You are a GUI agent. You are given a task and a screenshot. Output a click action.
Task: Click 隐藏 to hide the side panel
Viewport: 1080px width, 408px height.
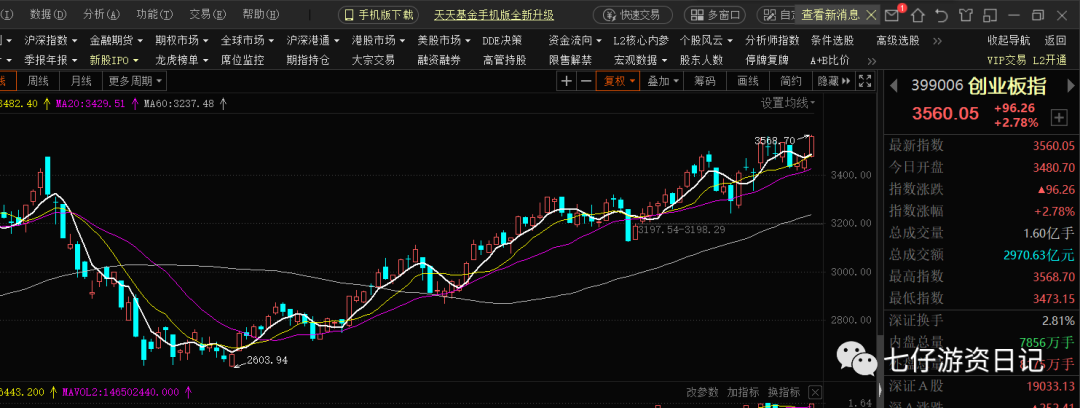pos(833,81)
